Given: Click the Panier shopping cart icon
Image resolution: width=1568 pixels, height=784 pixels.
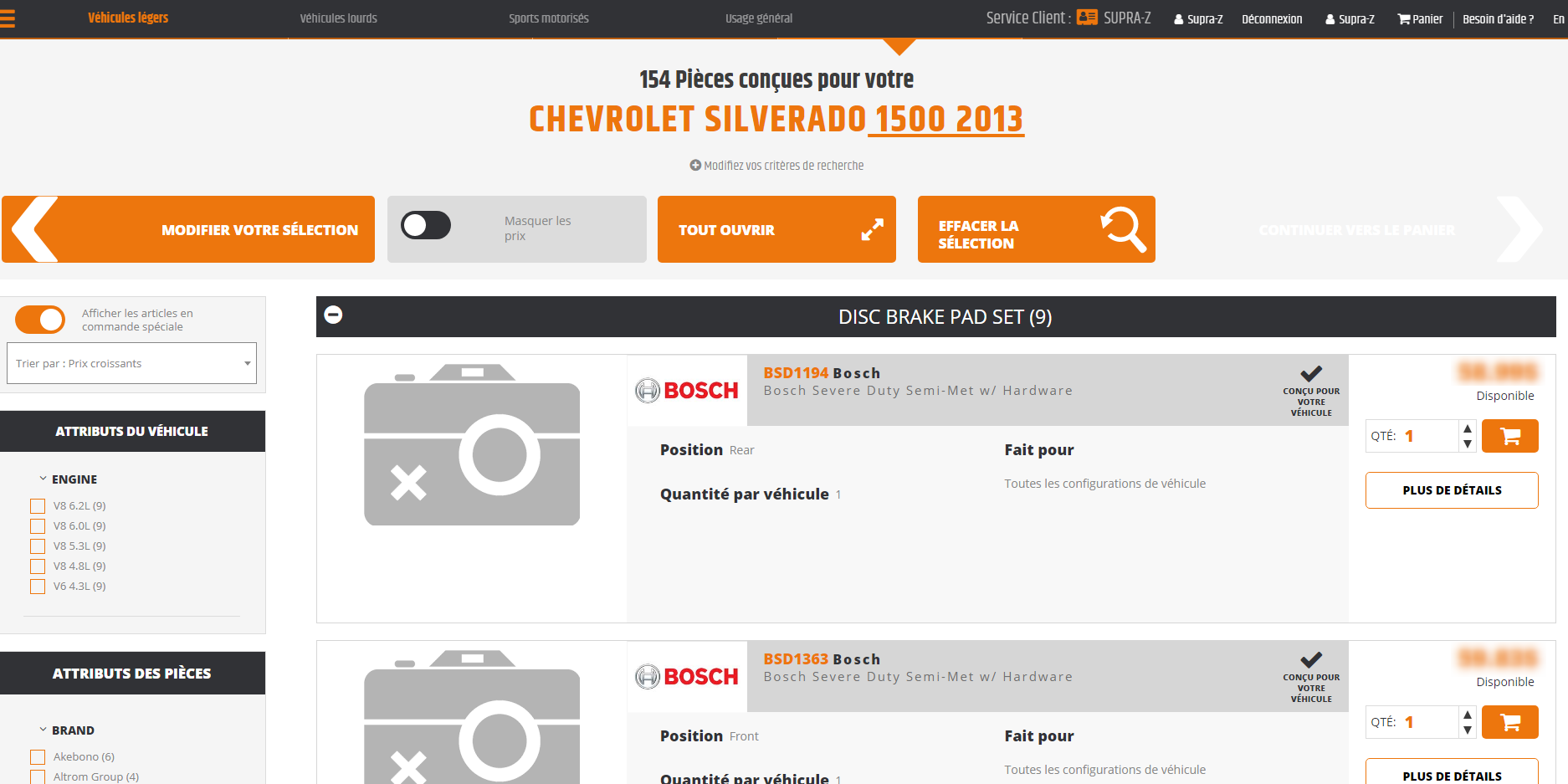Looking at the screenshot, I should point(1404,18).
